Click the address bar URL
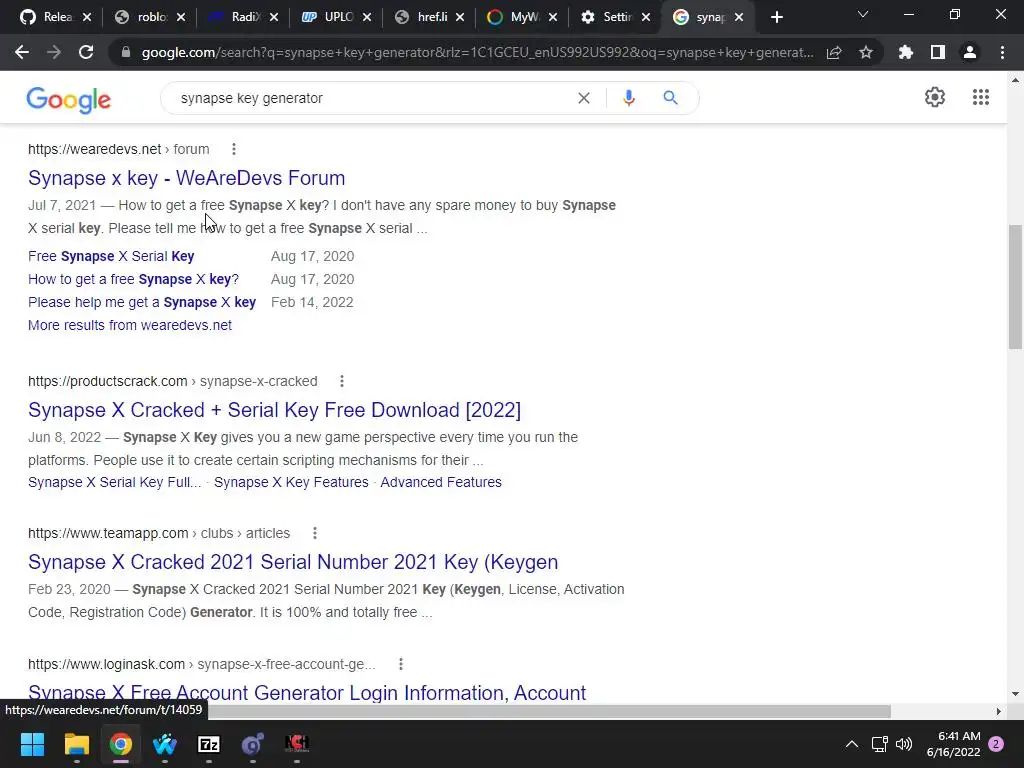The image size is (1024, 768). pyautogui.click(x=477, y=52)
